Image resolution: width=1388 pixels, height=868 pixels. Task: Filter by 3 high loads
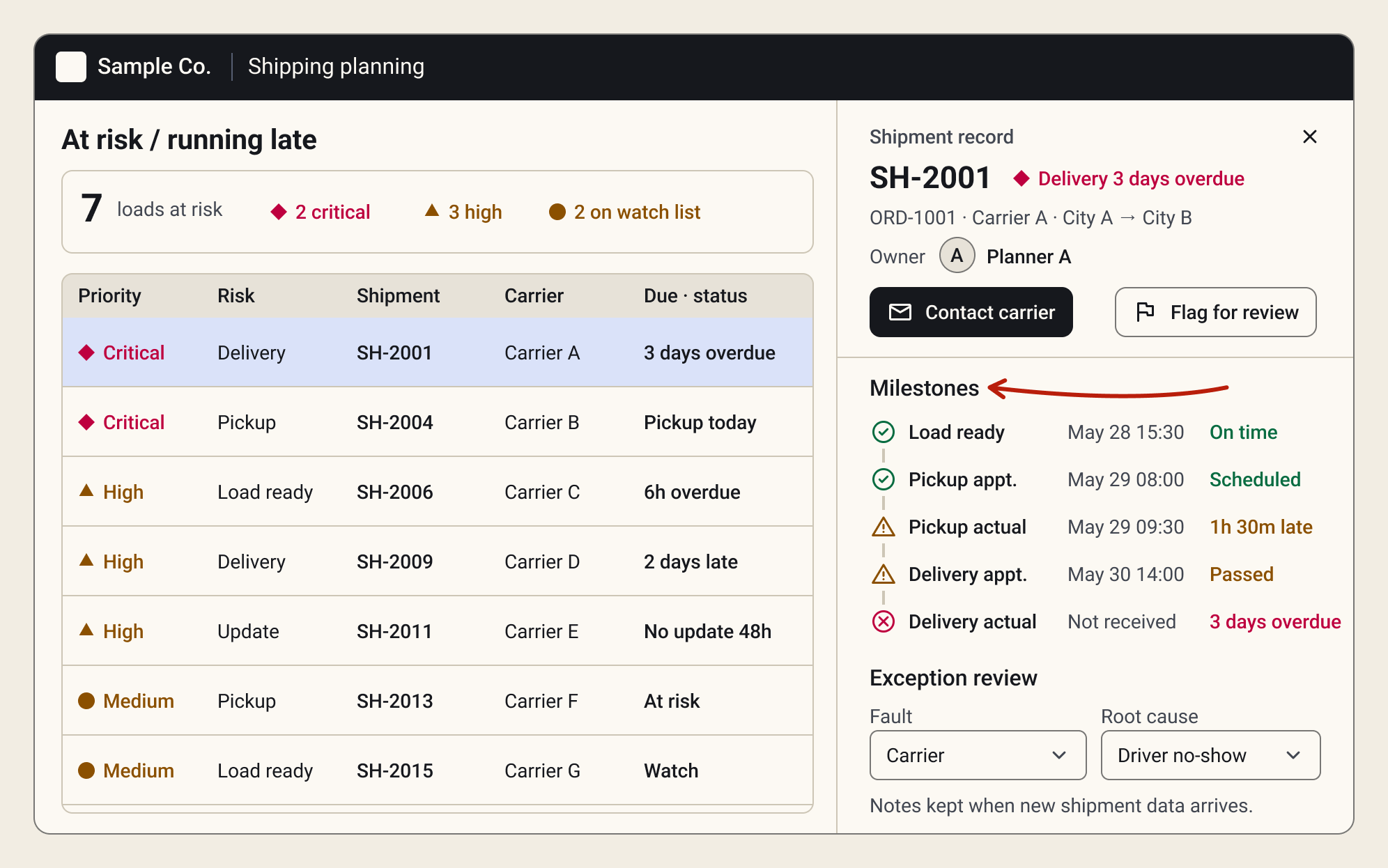tap(463, 212)
